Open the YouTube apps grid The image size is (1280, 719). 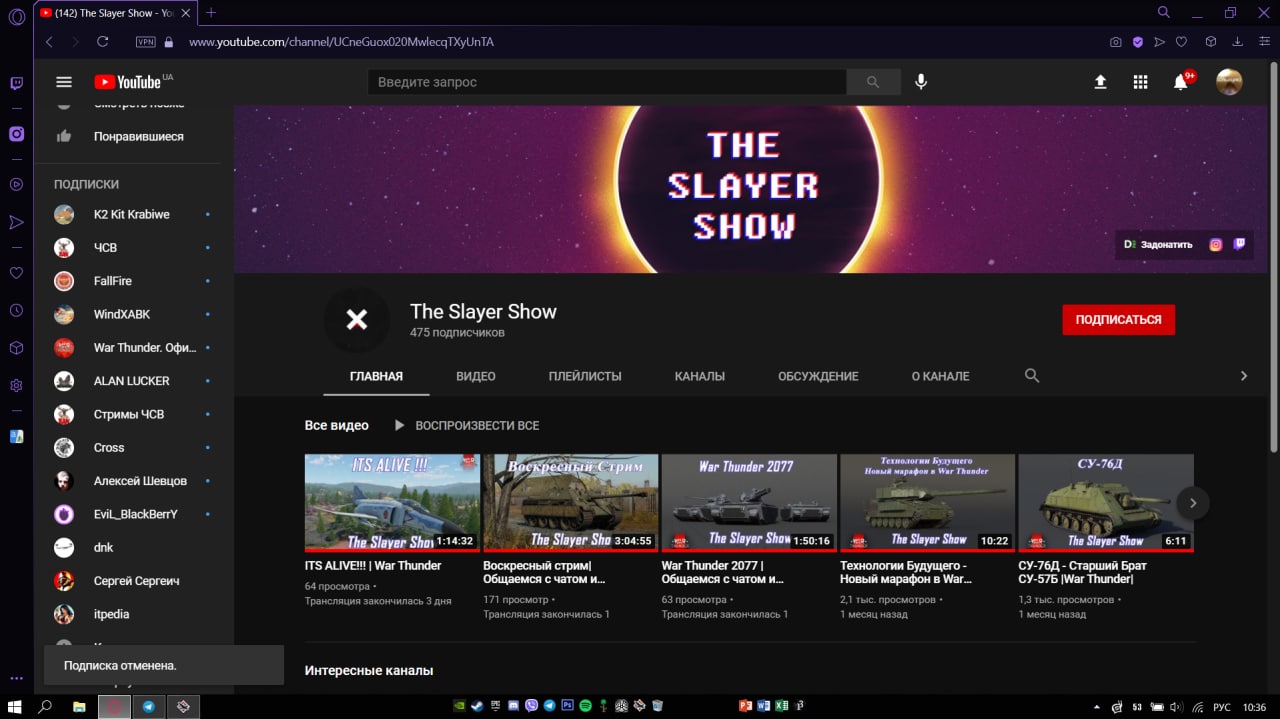click(x=1140, y=82)
